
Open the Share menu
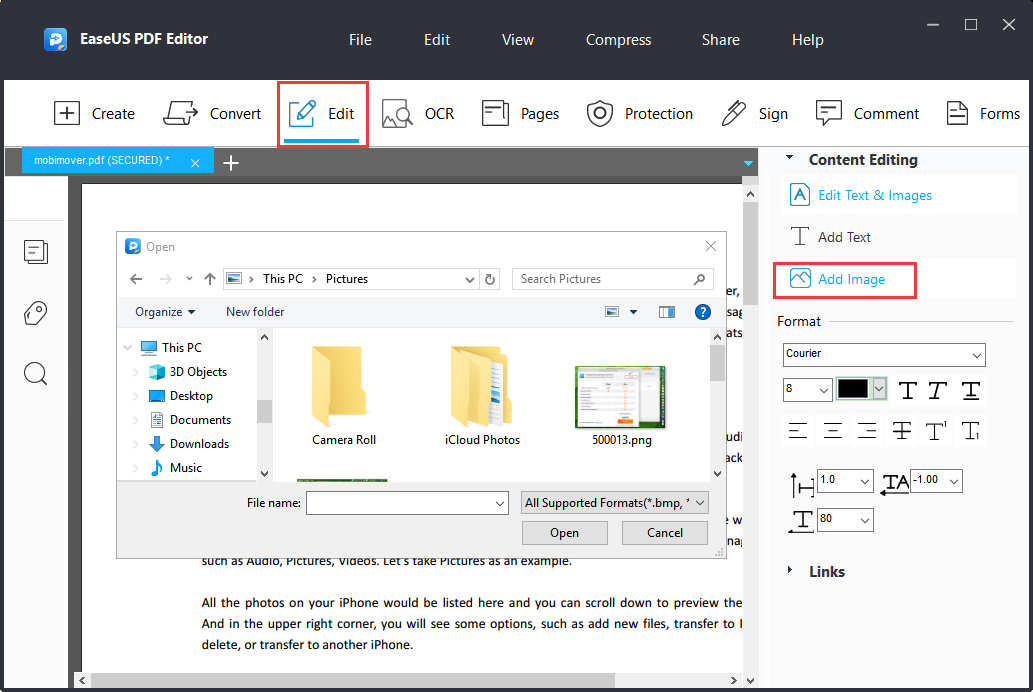(x=721, y=40)
